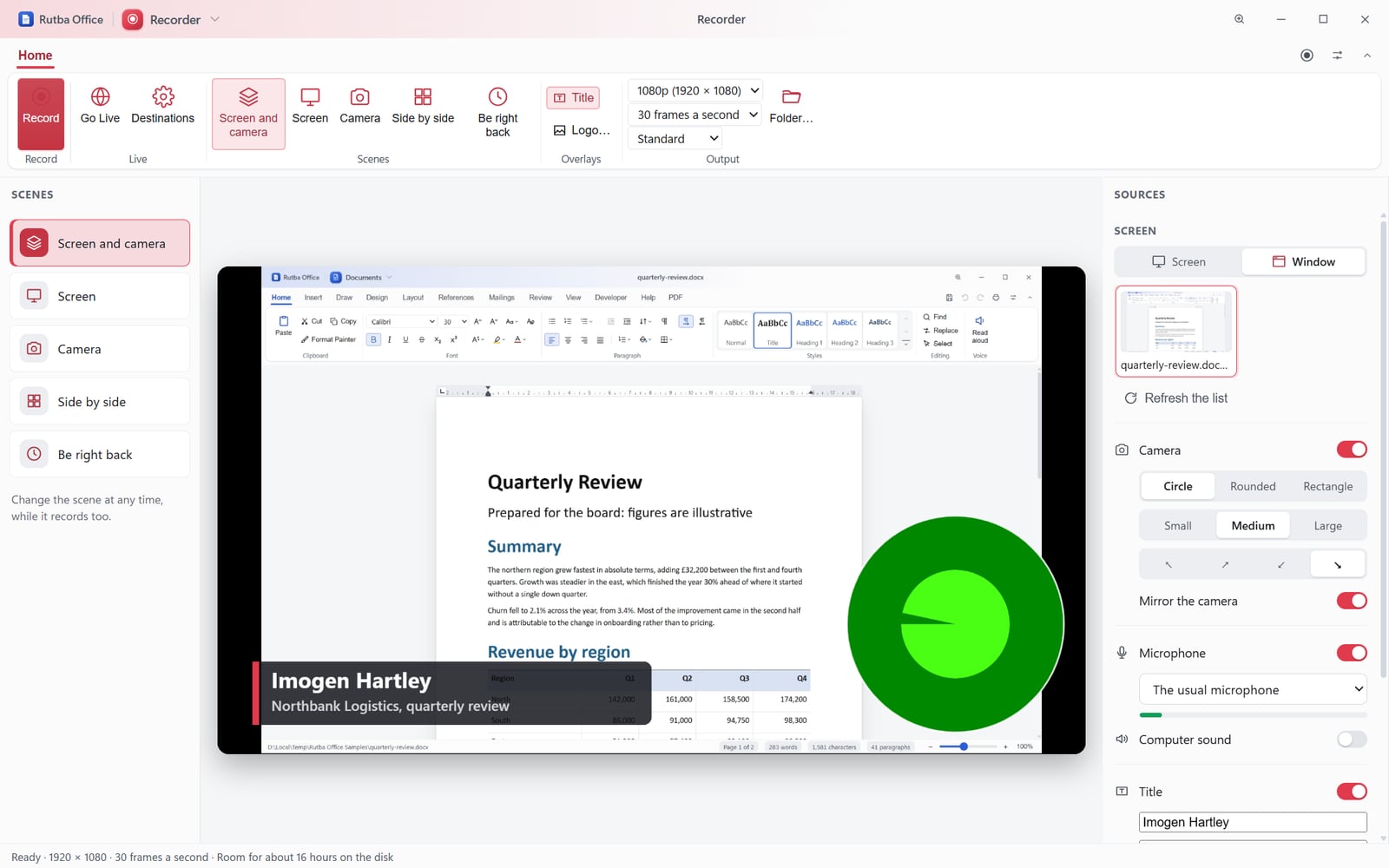The height and width of the screenshot is (868, 1389).
Task: Select Side by side in Scenes list
Action: pos(100,402)
